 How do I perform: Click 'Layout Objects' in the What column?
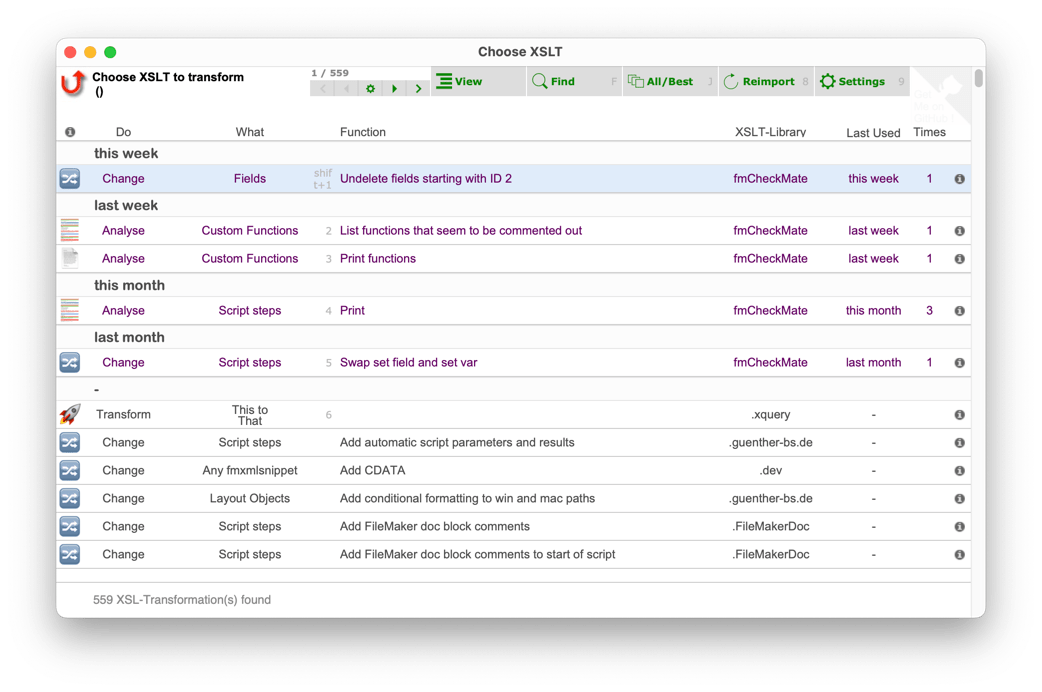250,498
